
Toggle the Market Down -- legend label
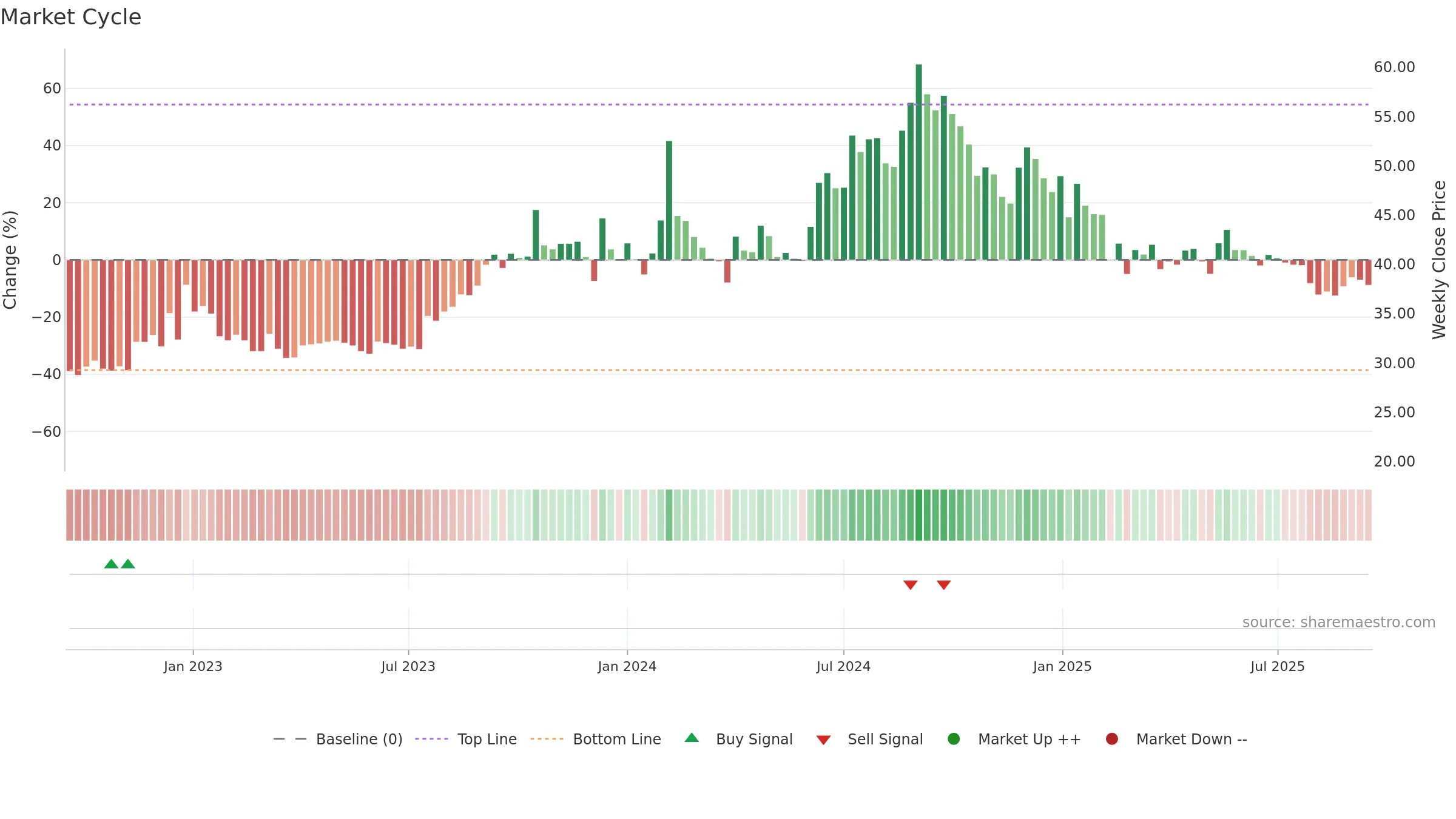pos(1191,739)
